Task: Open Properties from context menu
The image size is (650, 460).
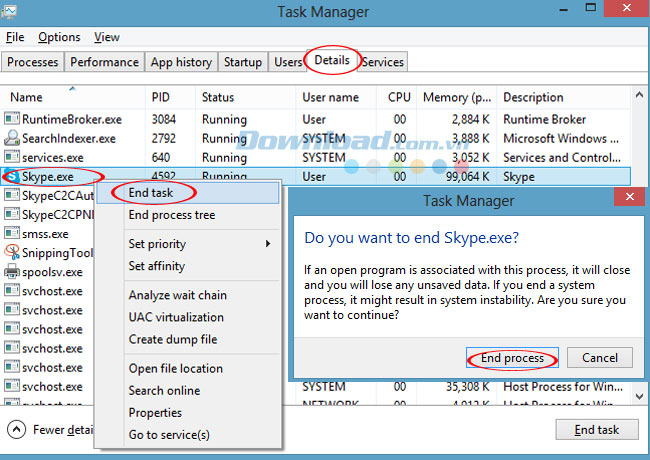Action: tap(188, 412)
